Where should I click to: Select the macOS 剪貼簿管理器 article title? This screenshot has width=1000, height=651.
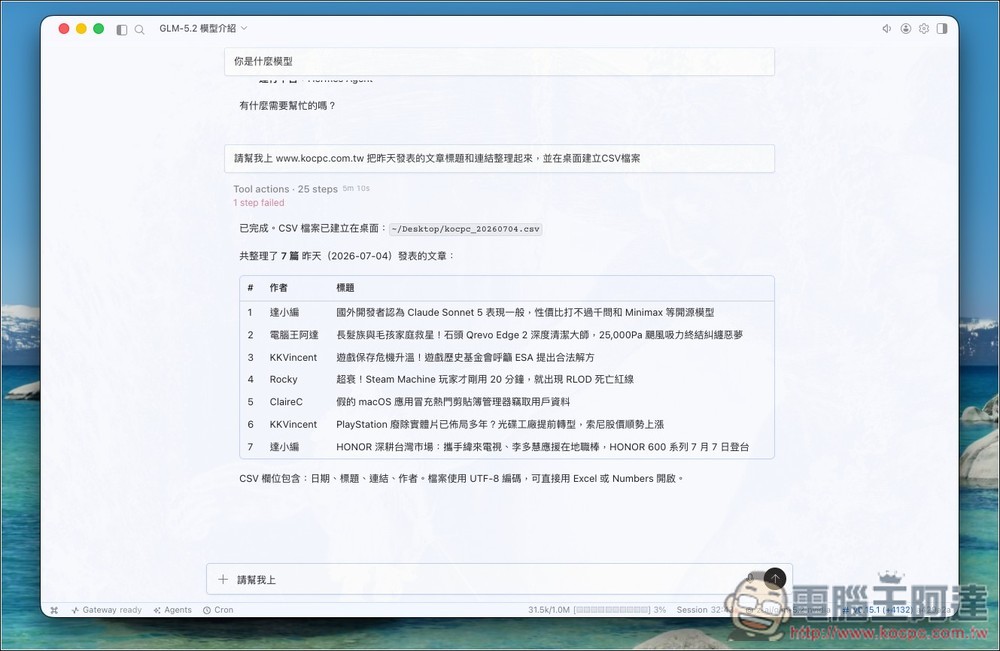click(x=453, y=402)
